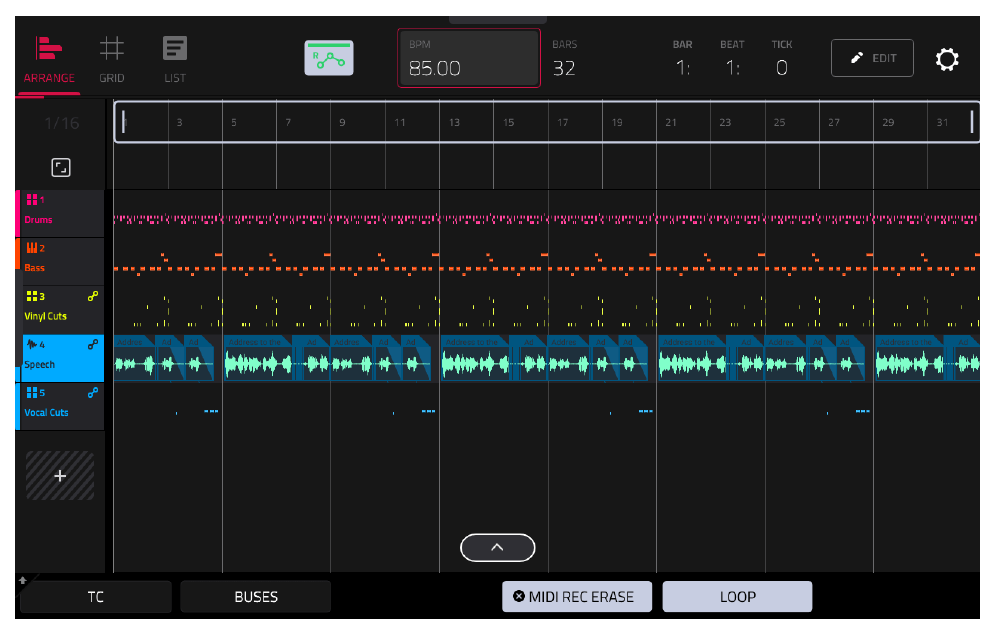Select the first 'Address to the' audio region
Image resolution: width=996 pixels, height=636 pixels.
coord(260,358)
